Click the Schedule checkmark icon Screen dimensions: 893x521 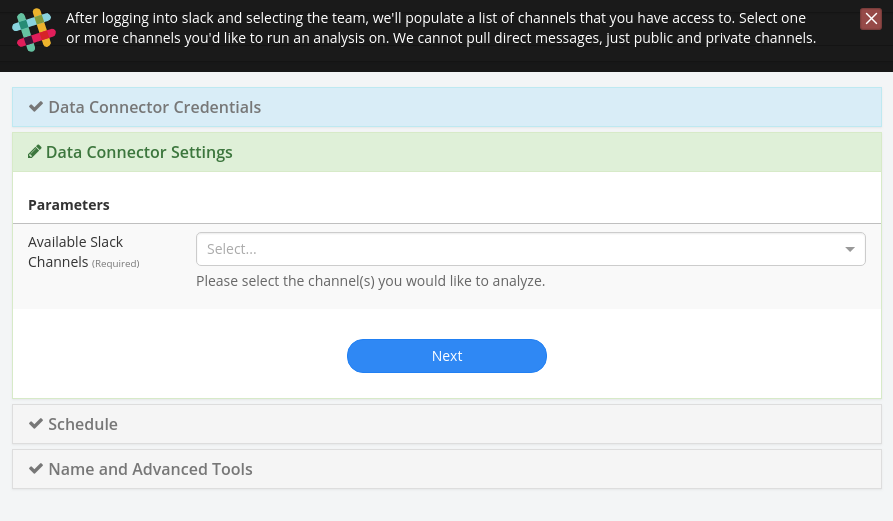coord(36,424)
